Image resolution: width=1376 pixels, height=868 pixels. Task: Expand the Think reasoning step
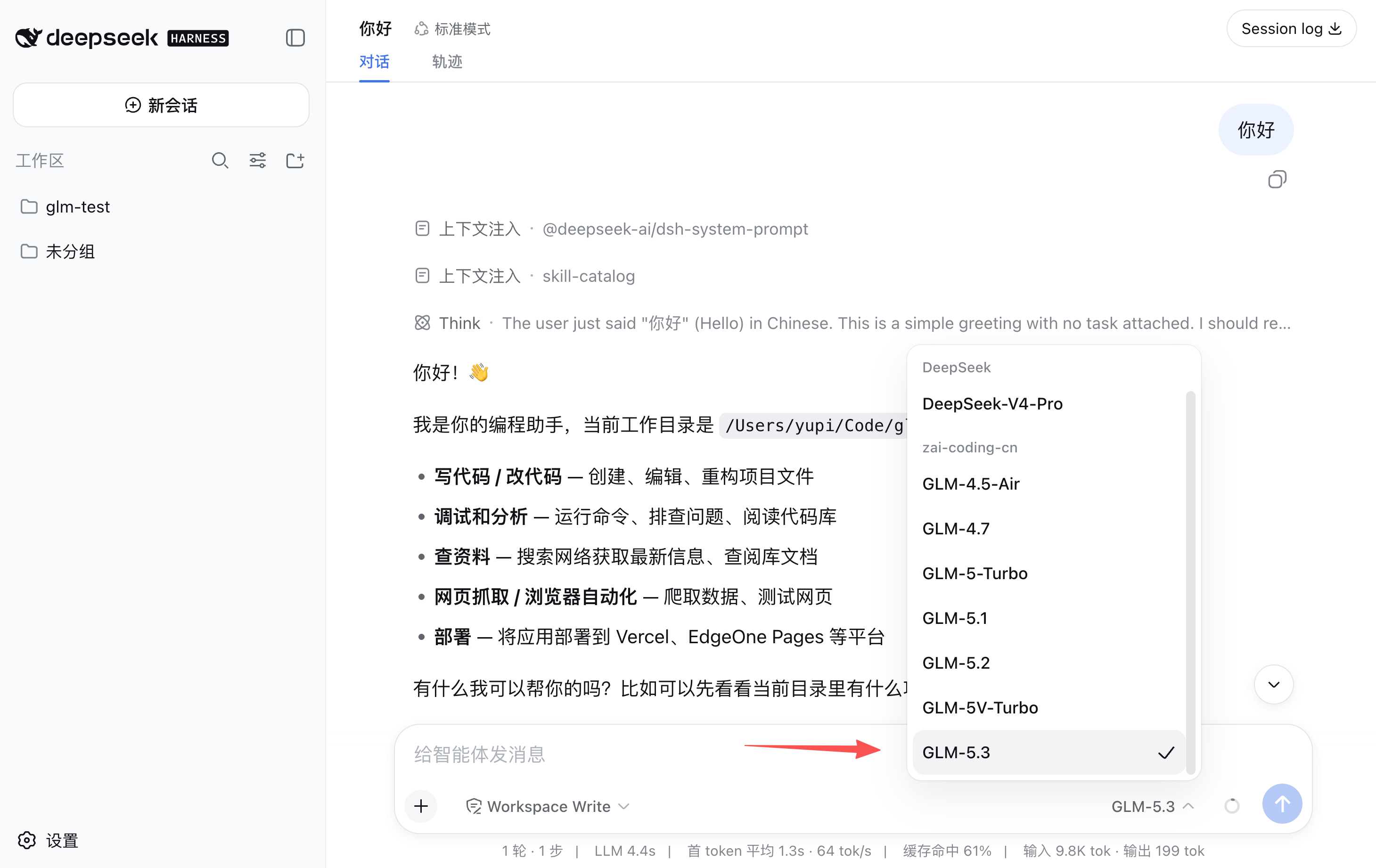click(852, 323)
